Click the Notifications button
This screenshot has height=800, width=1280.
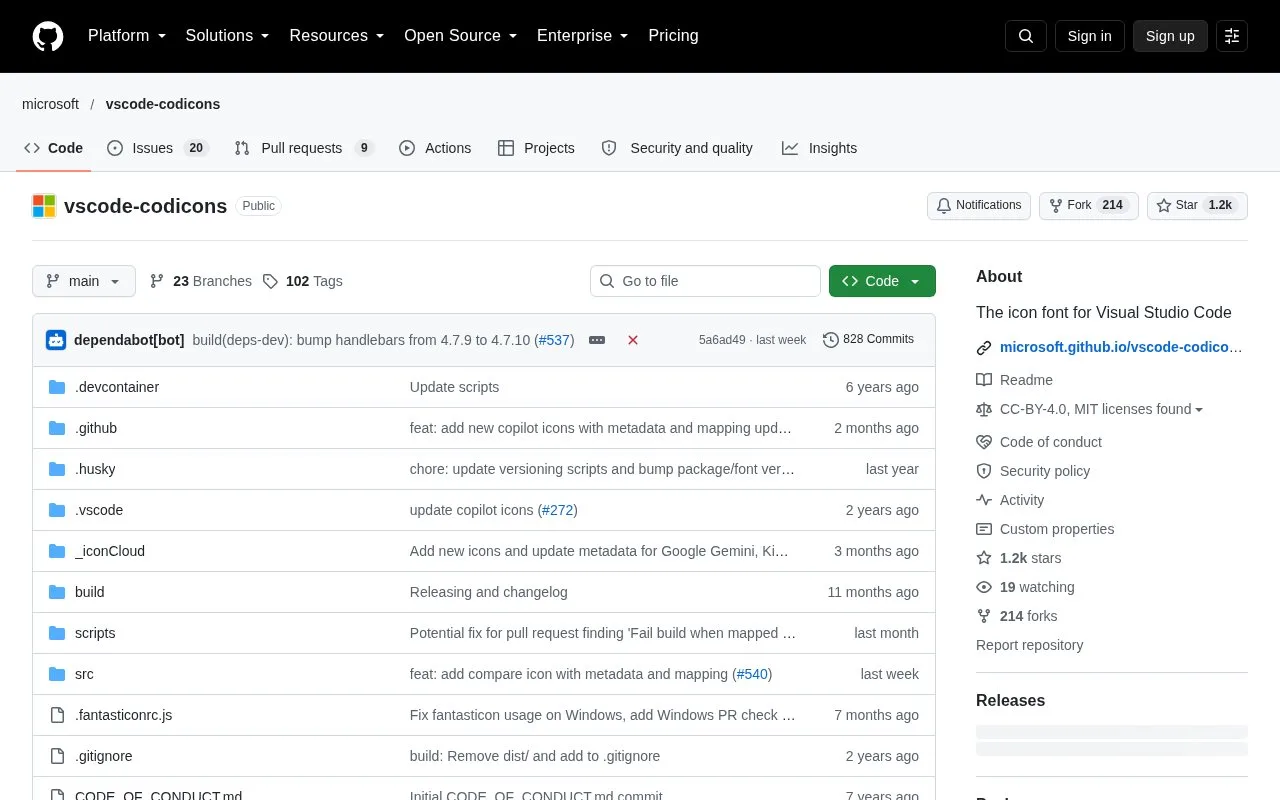[979, 206]
